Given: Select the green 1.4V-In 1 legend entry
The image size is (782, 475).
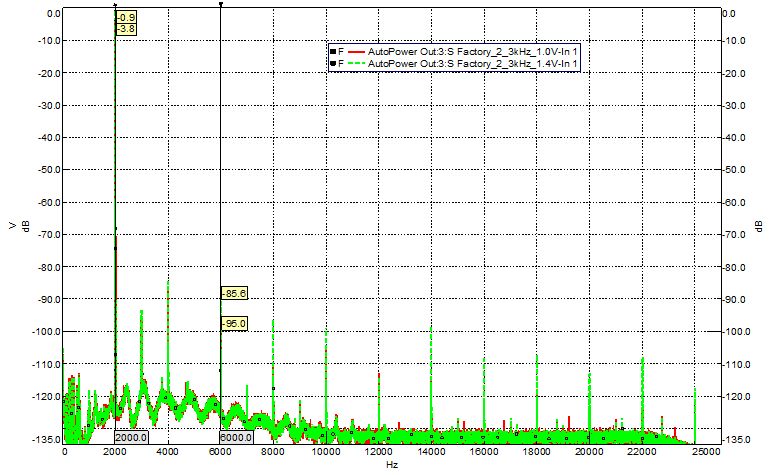Looking at the screenshot, I should click(453, 63).
